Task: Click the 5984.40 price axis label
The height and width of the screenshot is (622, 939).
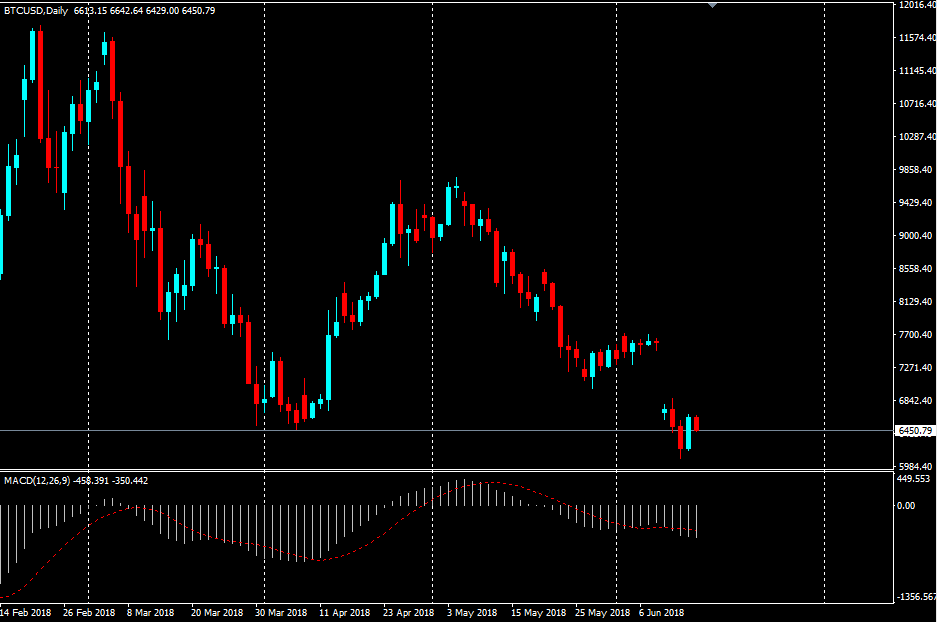Action: tap(916, 466)
